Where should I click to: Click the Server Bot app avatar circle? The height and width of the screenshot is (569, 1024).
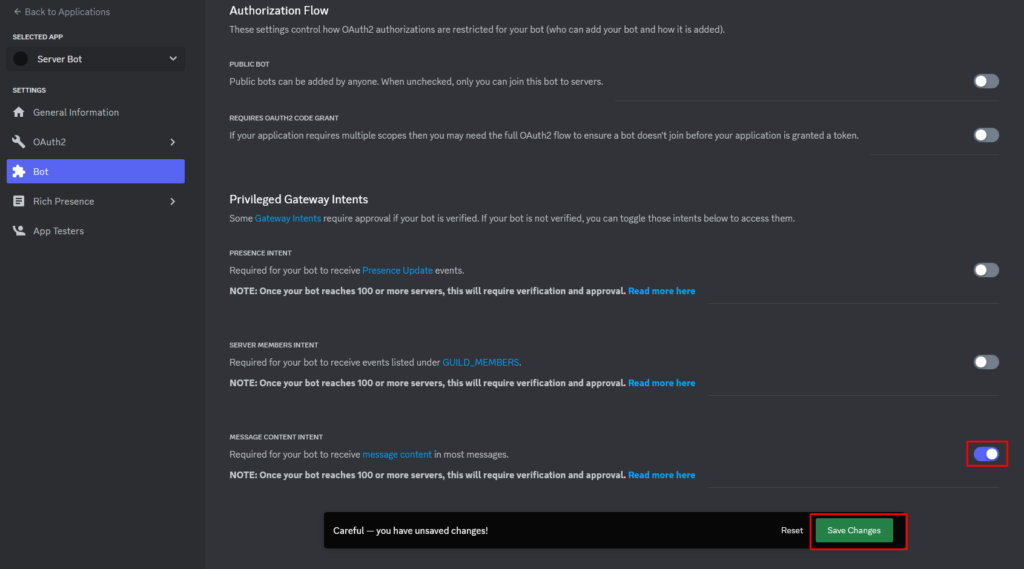pos(21,59)
